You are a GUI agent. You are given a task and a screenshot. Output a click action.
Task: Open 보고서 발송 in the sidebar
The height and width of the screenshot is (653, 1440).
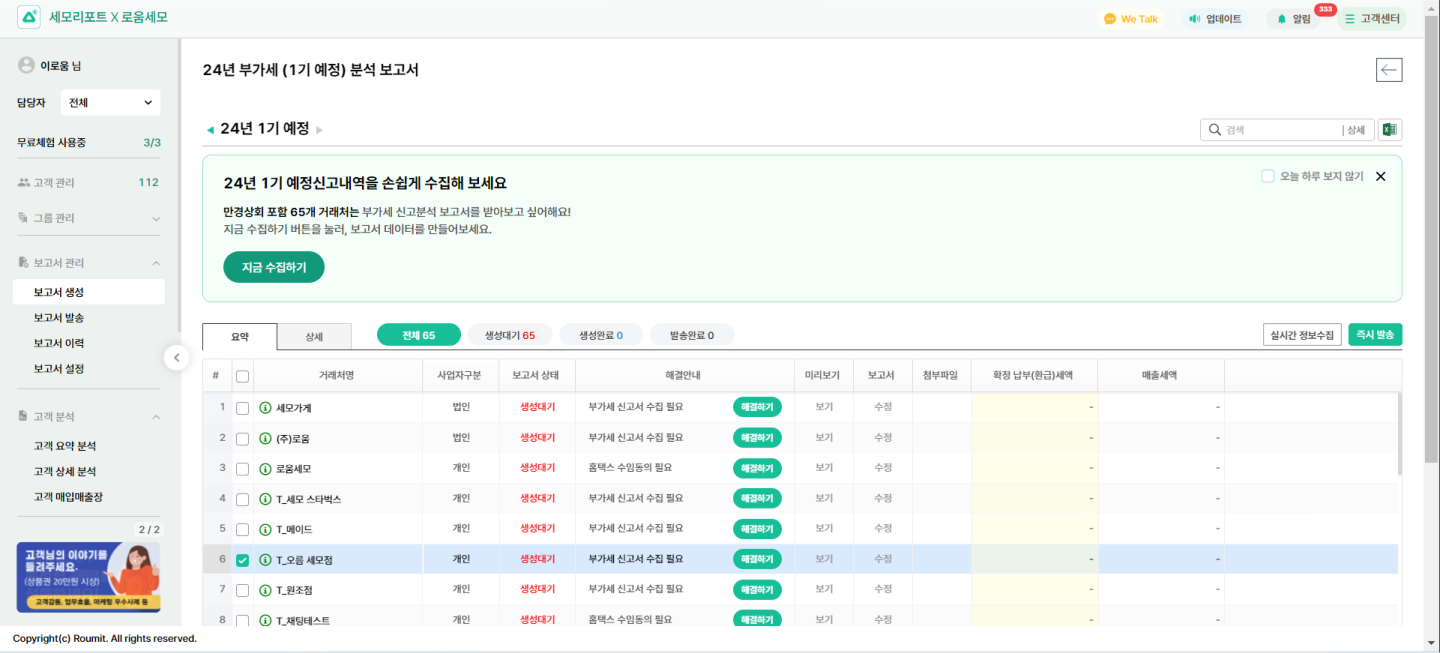pyautogui.click(x=59, y=318)
